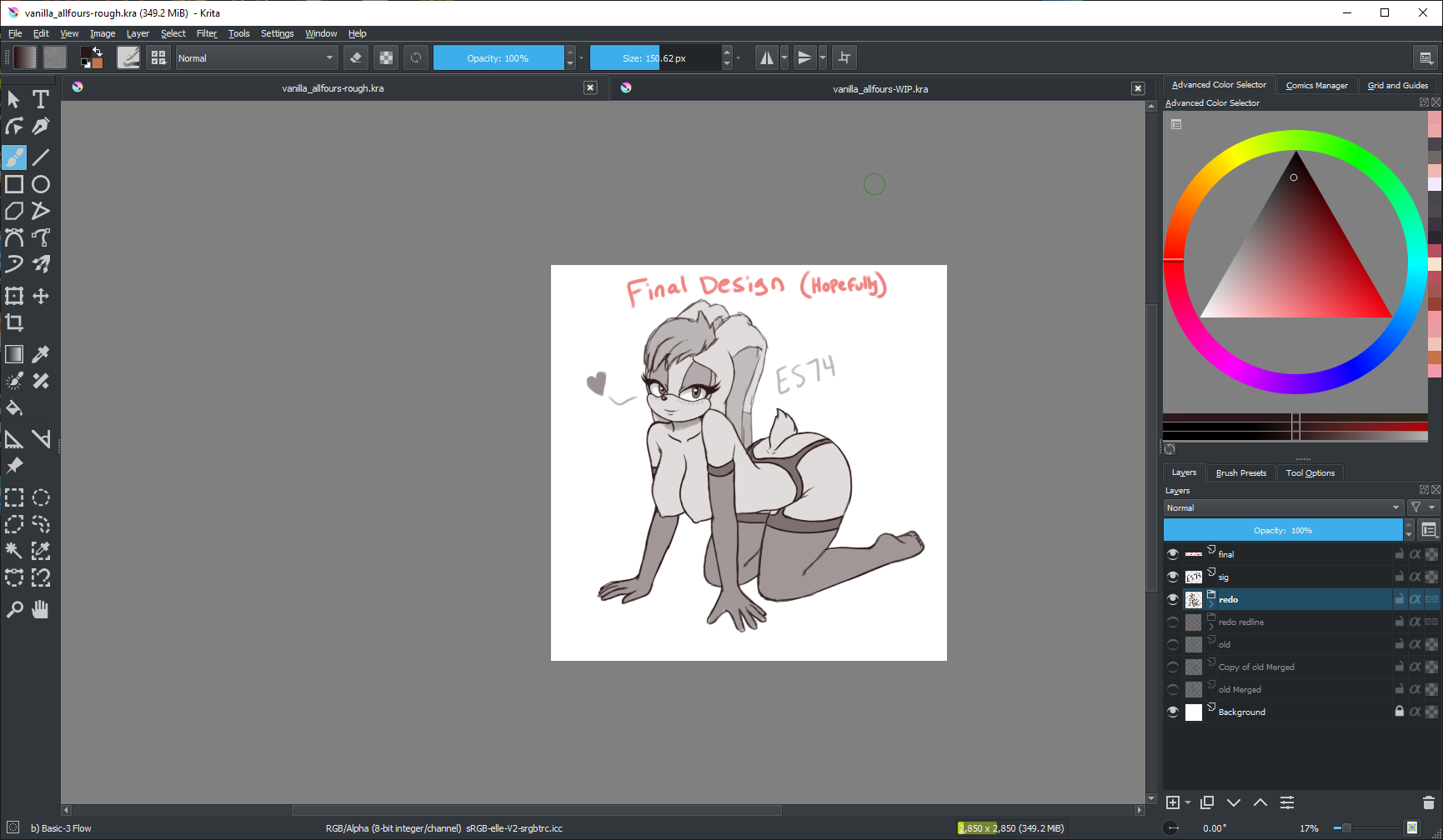The height and width of the screenshot is (840, 1443).
Task: Show the old layer
Action: click(x=1173, y=644)
